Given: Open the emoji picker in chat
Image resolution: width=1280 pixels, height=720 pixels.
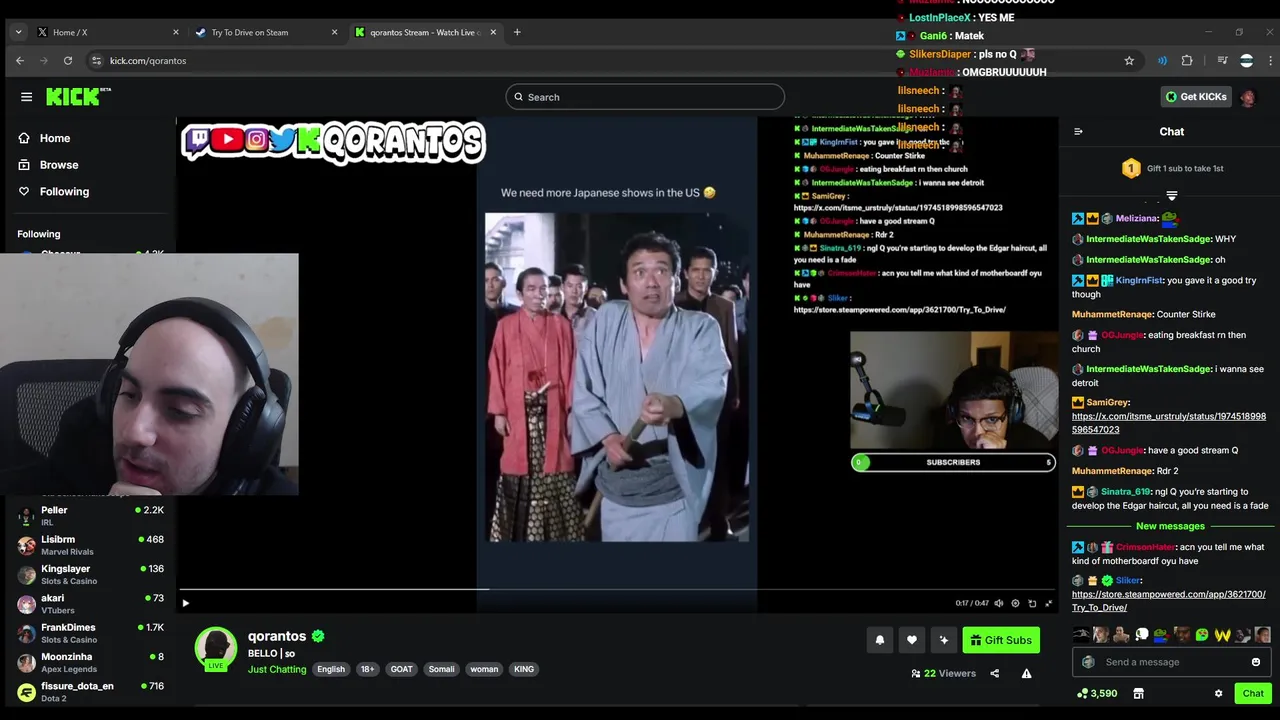Looking at the screenshot, I should click(x=1256, y=662).
